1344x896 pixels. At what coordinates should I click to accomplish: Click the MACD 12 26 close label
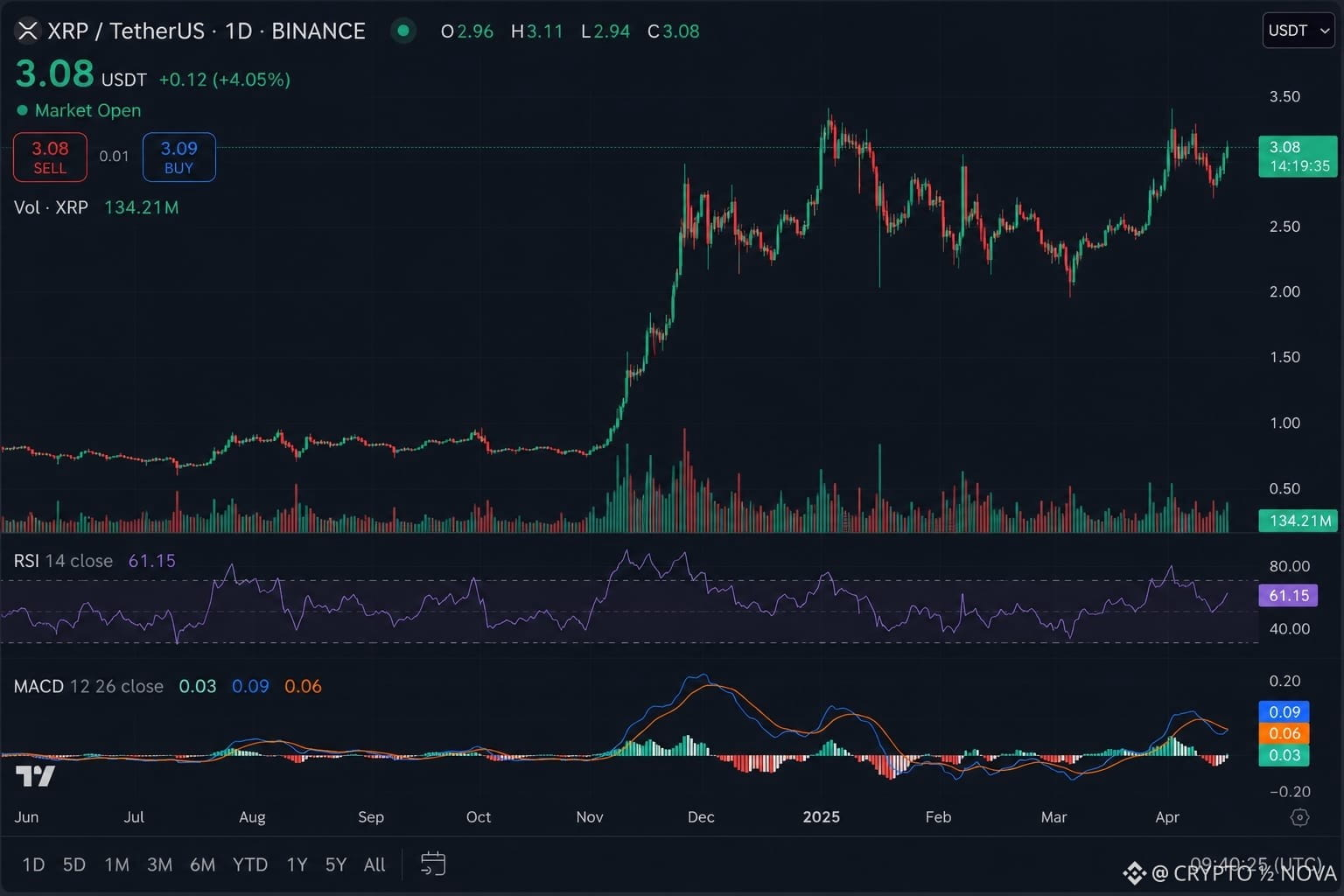88,686
